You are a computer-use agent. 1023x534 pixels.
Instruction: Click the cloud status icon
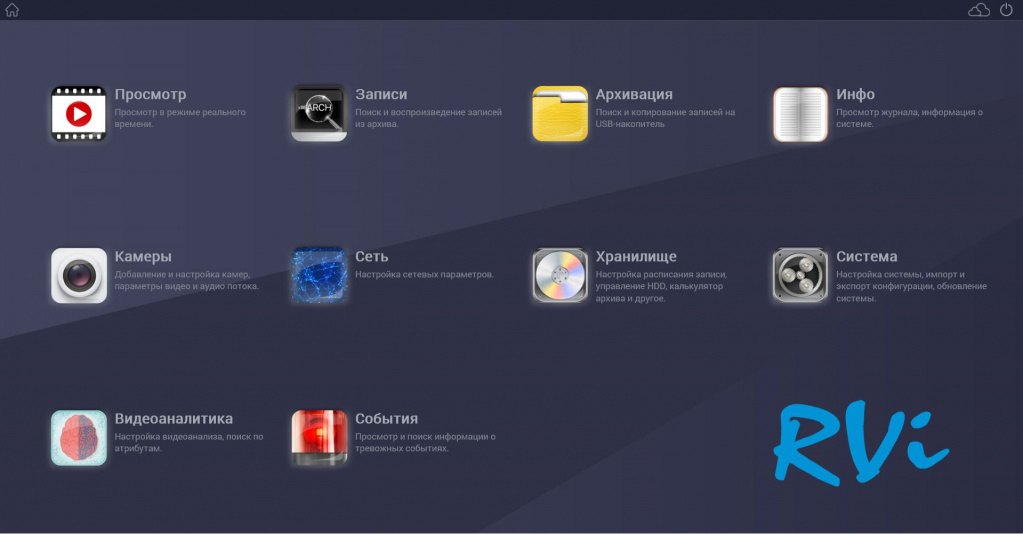coord(979,10)
